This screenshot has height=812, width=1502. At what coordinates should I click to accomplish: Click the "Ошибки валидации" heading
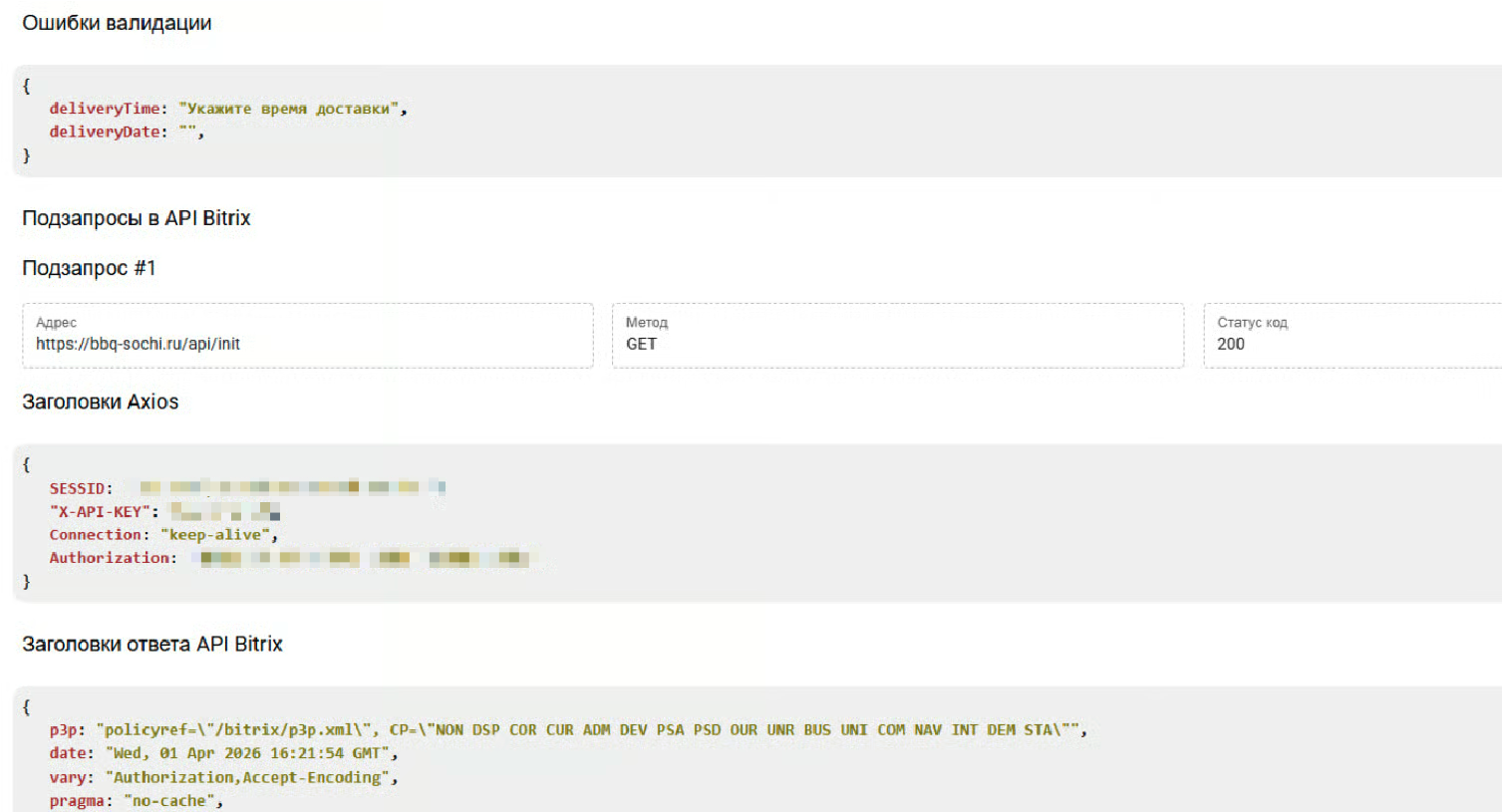click(117, 23)
